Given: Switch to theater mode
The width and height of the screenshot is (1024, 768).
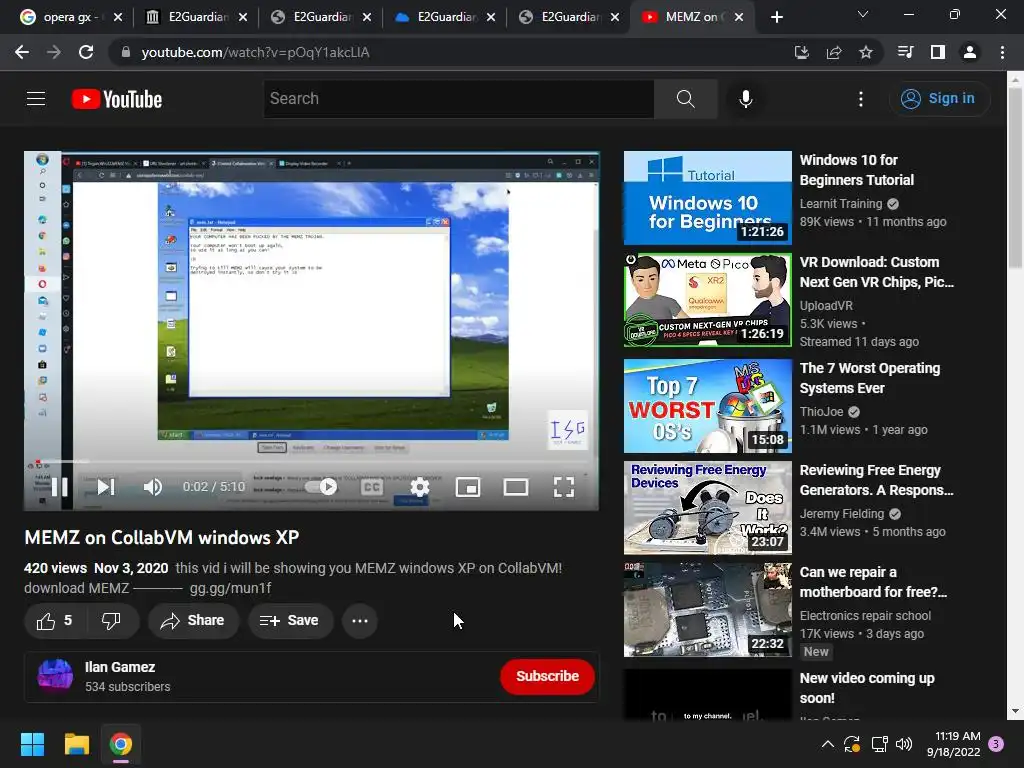Looking at the screenshot, I should tap(516, 487).
